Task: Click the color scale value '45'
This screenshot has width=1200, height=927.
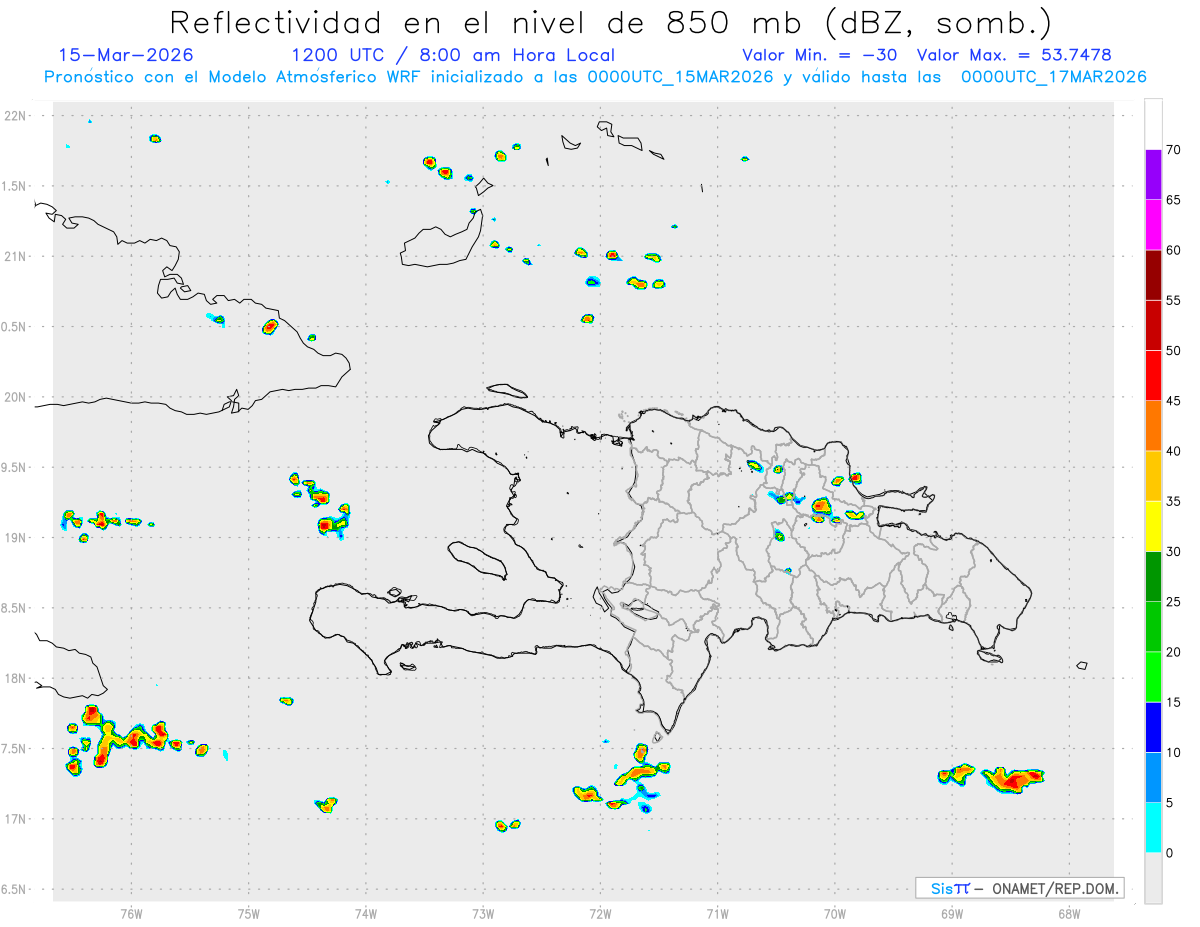Action: [x=1174, y=401]
